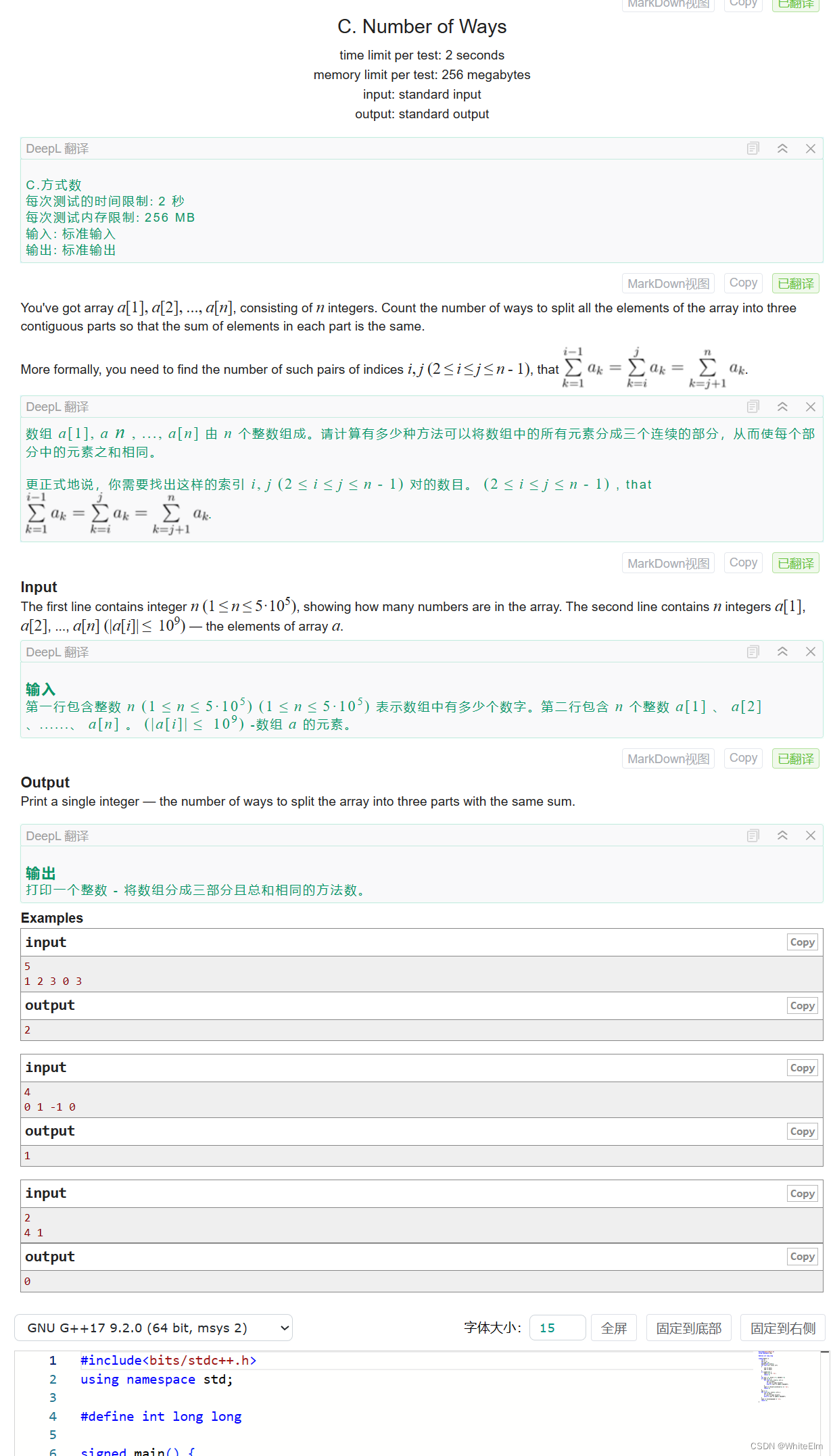Click the font size input showing 15
The image size is (833, 1456).
[557, 1328]
